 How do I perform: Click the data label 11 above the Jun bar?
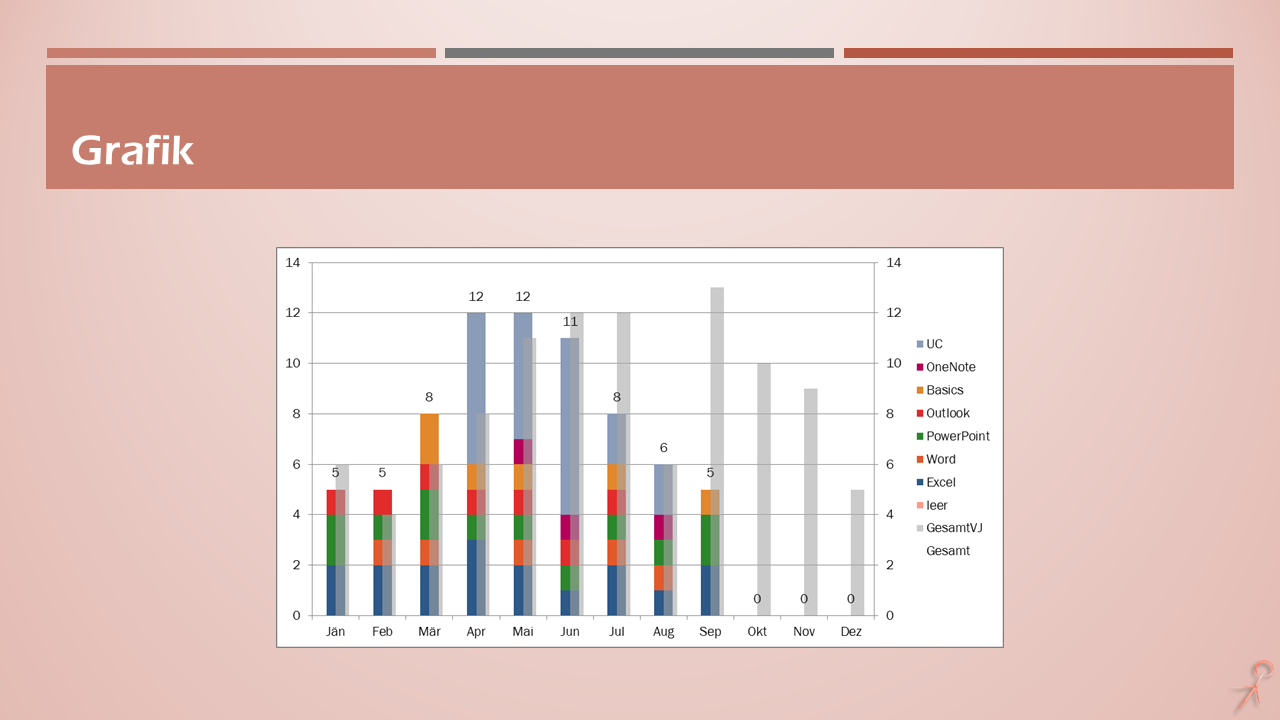(570, 322)
